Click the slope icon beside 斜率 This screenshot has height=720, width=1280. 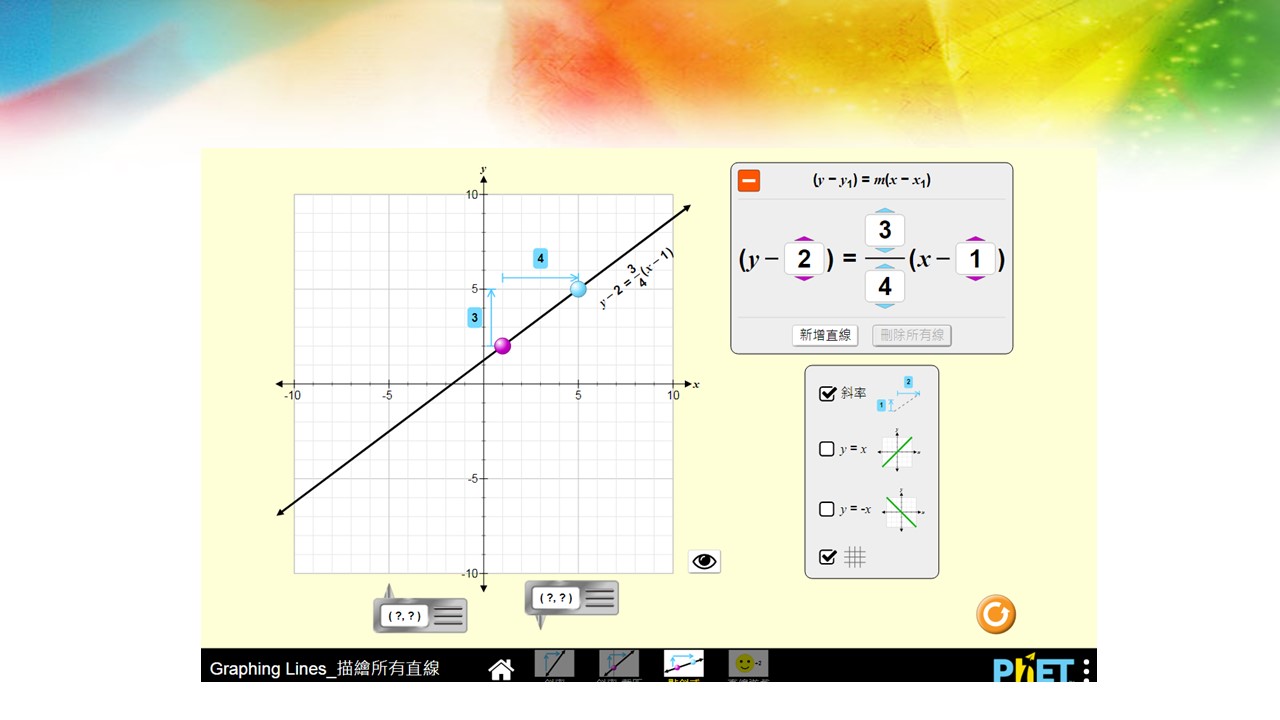898,394
